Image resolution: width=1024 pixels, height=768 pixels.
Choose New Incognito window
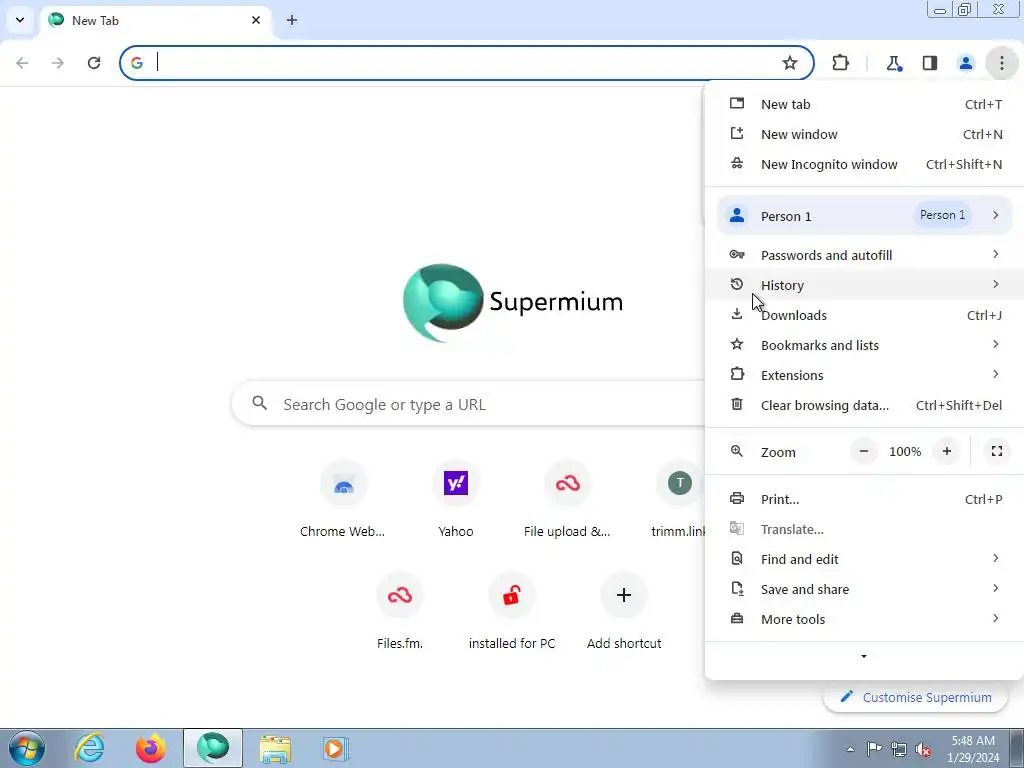pyautogui.click(x=865, y=164)
